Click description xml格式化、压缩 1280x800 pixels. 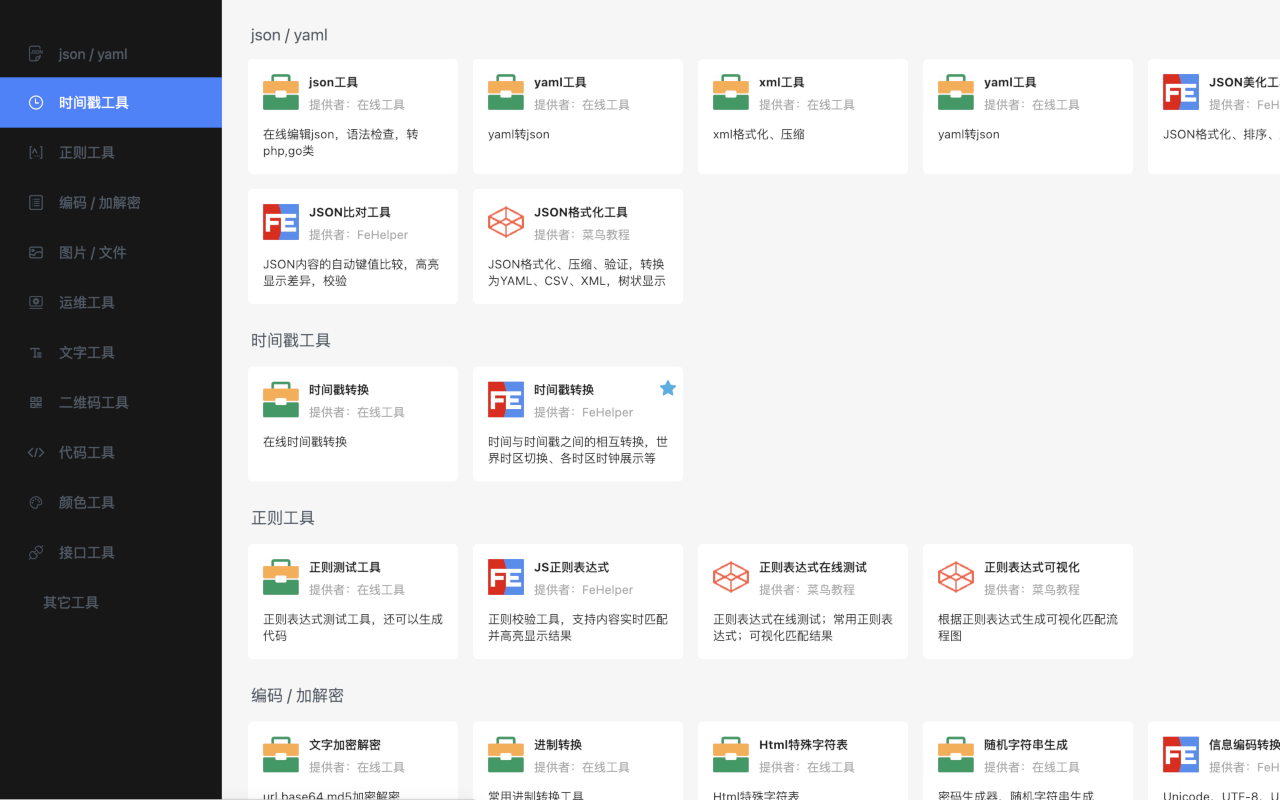tap(759, 134)
